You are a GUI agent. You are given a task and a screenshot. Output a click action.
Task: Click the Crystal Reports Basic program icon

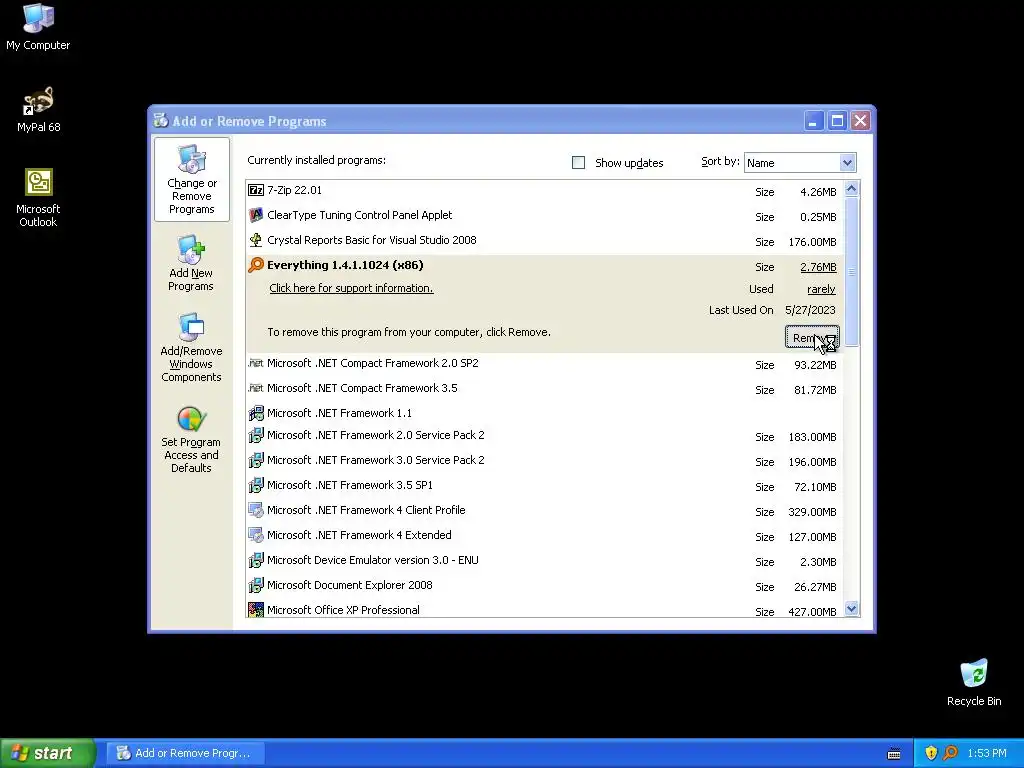tap(256, 240)
